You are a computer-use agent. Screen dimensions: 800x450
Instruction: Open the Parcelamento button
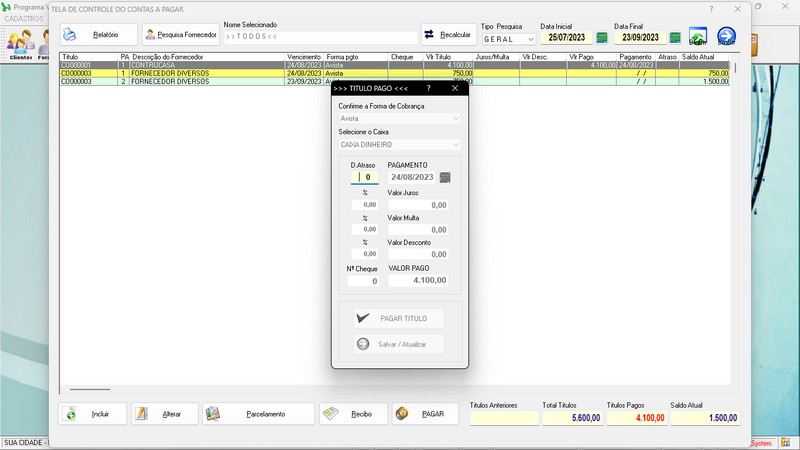(259, 414)
